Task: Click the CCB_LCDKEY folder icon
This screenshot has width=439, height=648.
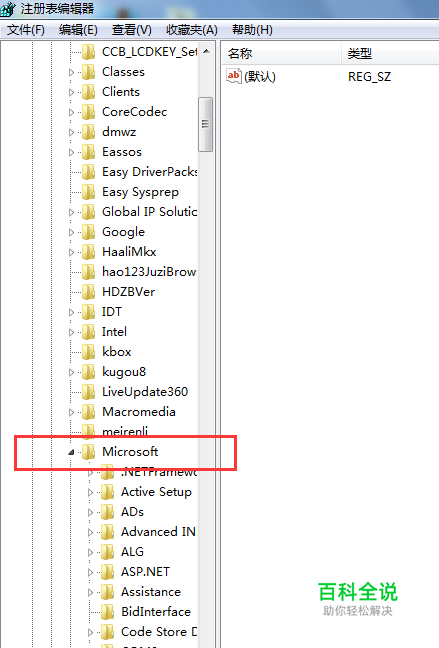Action: point(88,52)
